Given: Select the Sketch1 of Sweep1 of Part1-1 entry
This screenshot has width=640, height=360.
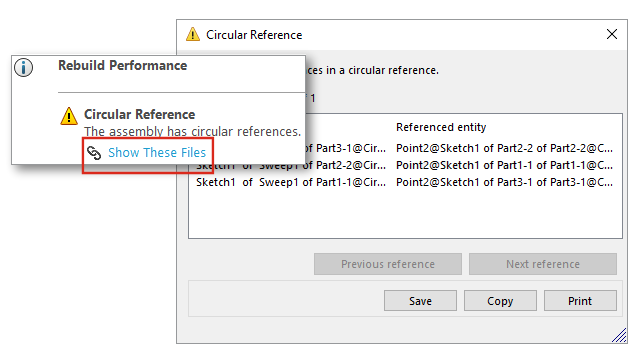Looking at the screenshot, I should click(291, 182).
